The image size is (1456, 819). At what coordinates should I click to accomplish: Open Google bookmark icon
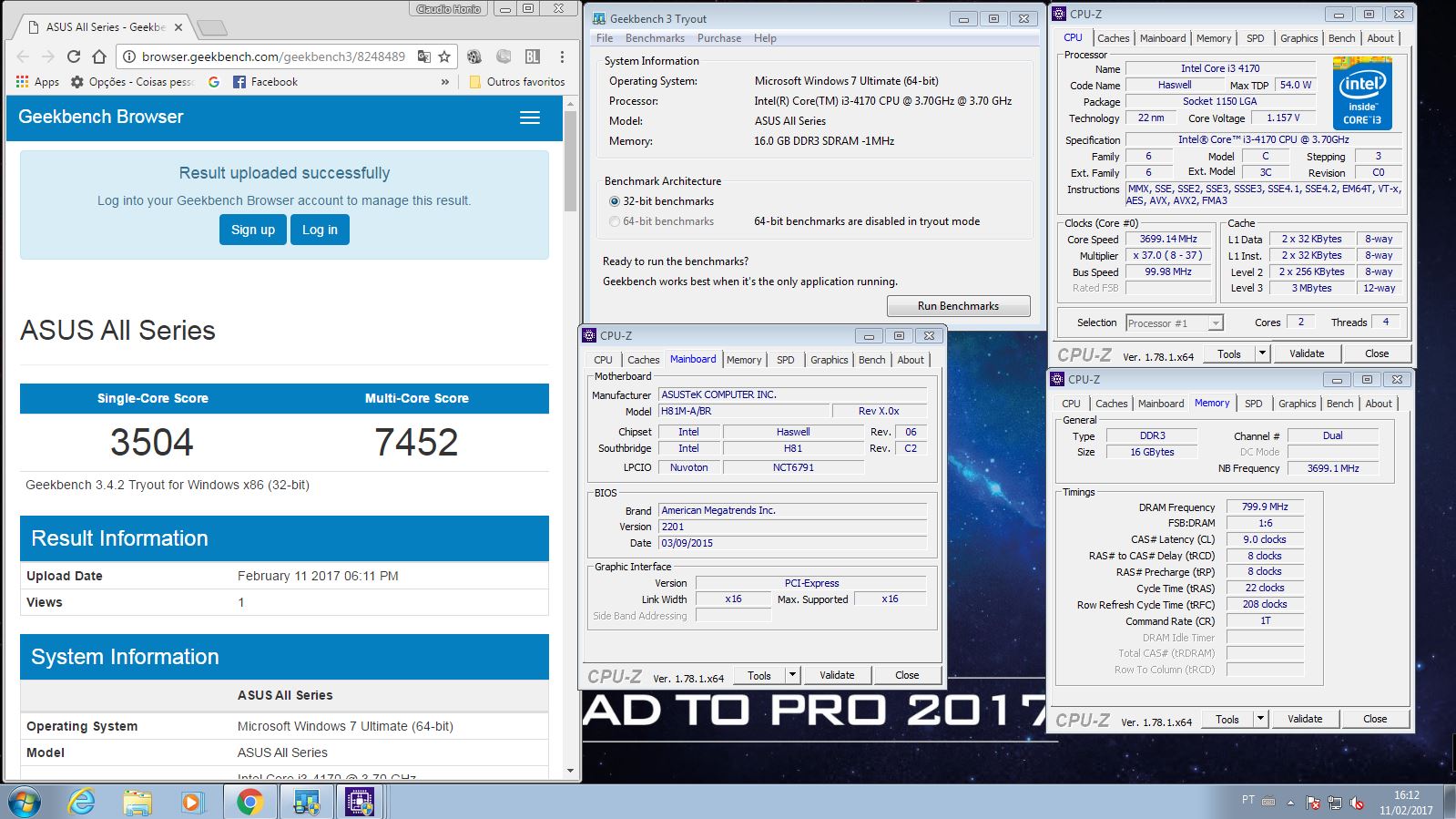214,82
